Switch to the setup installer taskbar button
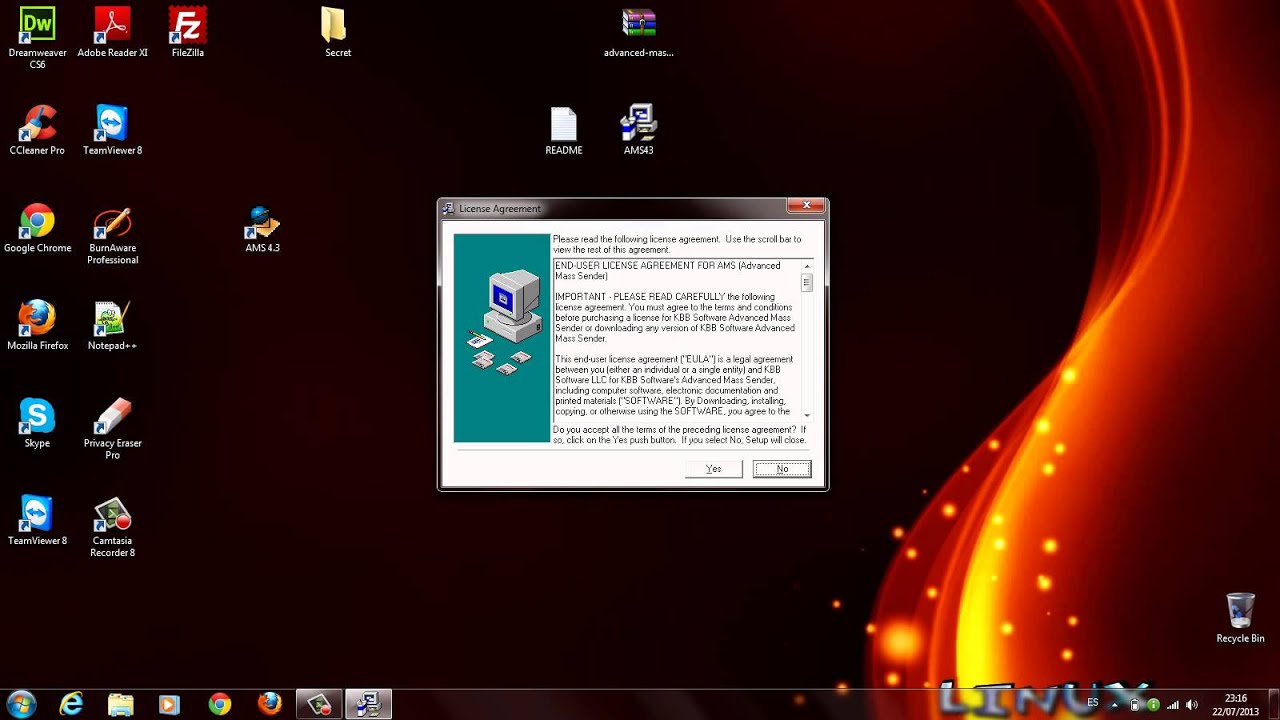This screenshot has width=1280, height=720. pyautogui.click(x=368, y=704)
